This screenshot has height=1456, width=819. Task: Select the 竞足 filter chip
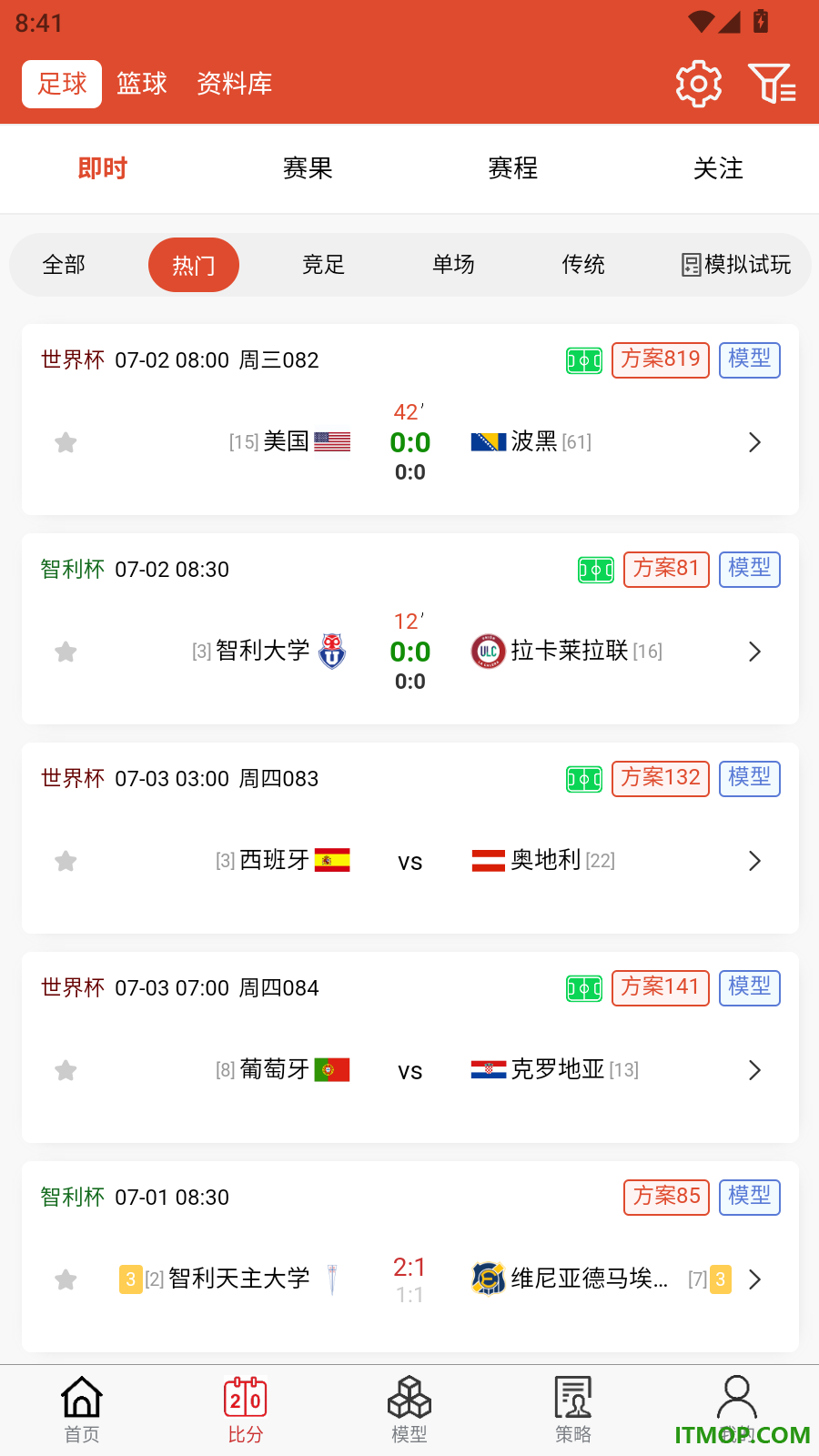[323, 265]
